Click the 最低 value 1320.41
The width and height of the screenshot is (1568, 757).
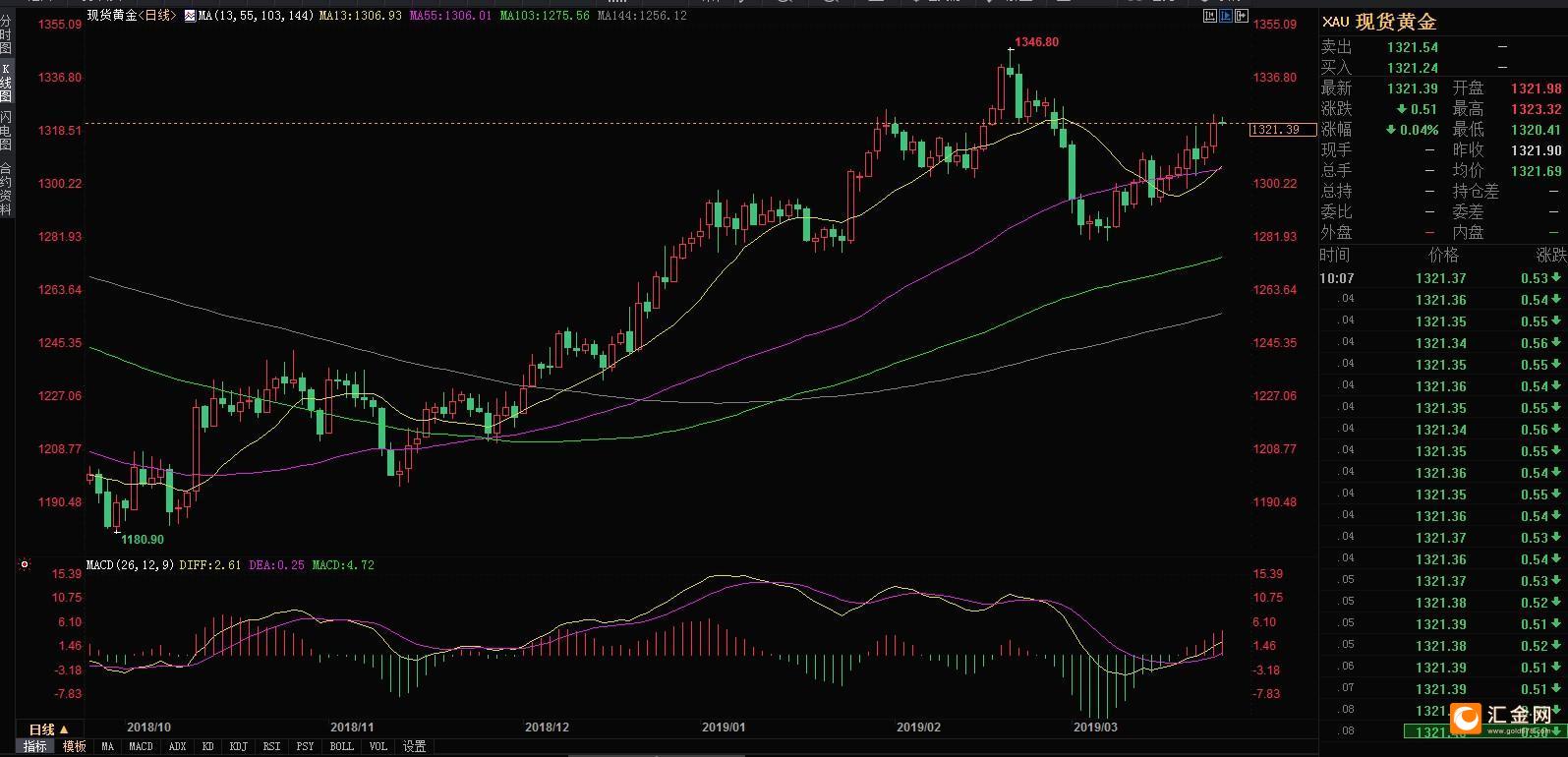click(x=1537, y=130)
